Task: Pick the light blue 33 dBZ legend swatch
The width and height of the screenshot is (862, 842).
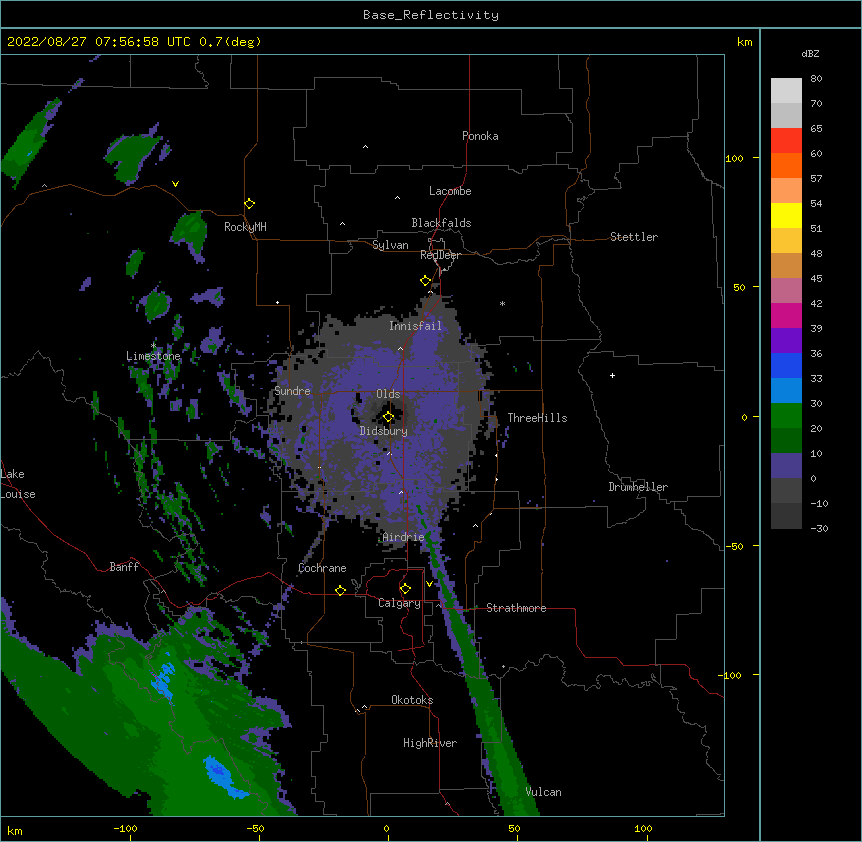Action: (786, 391)
